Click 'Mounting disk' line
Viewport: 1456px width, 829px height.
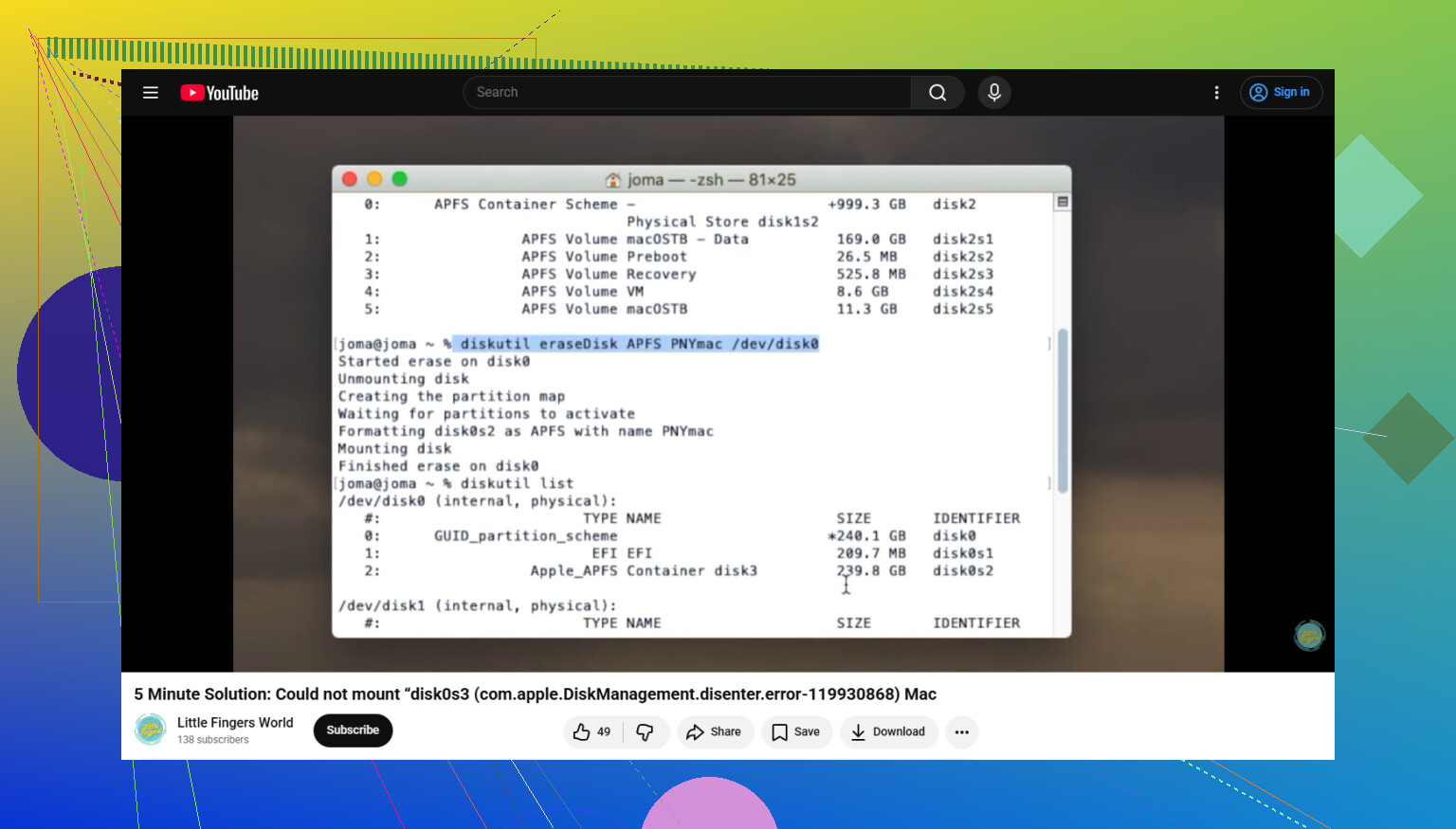(395, 449)
